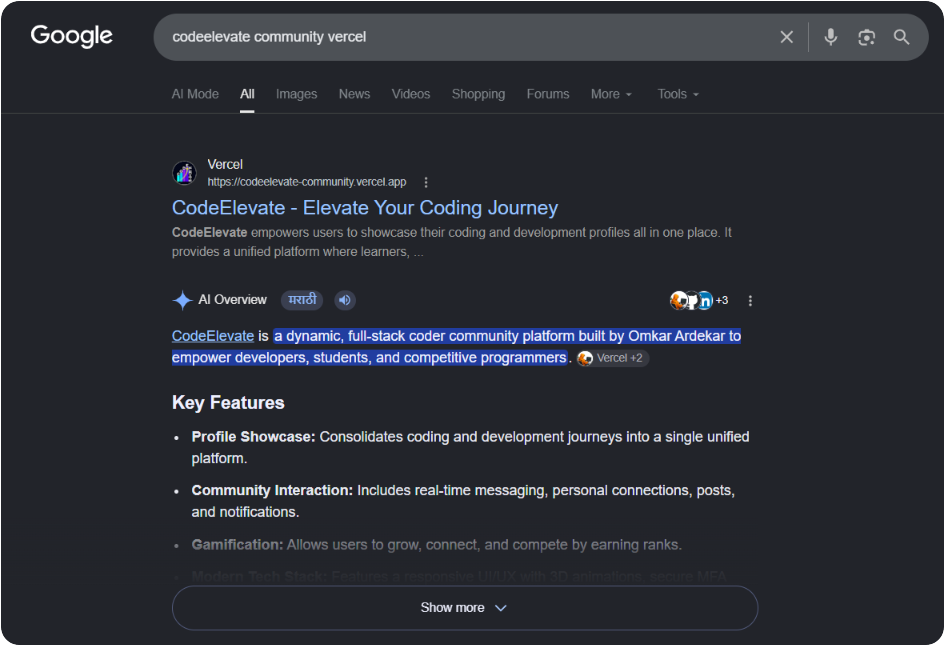
Task: Open the Shopping tab
Action: tap(479, 94)
